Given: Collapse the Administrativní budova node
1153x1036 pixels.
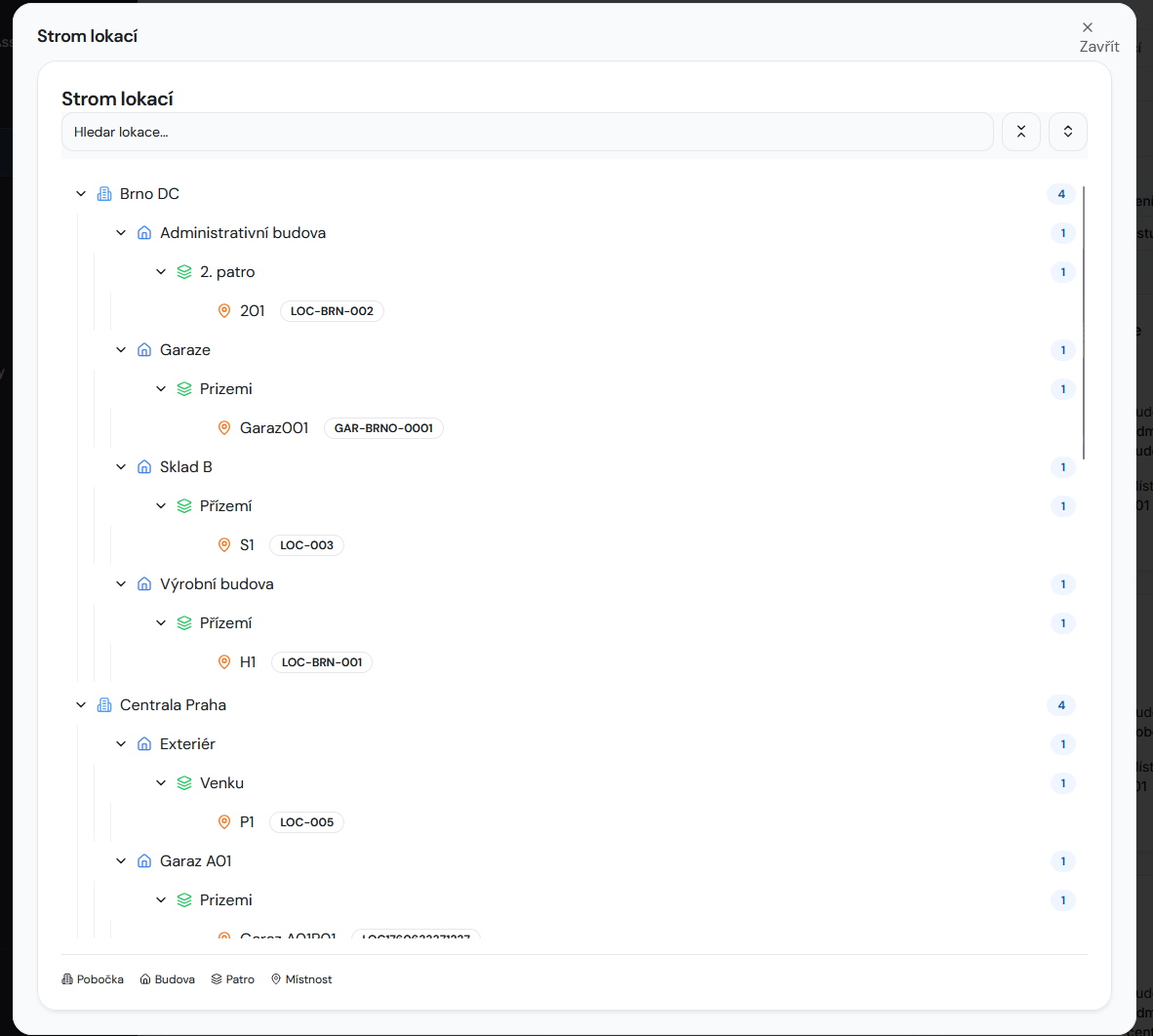Looking at the screenshot, I should (x=121, y=233).
